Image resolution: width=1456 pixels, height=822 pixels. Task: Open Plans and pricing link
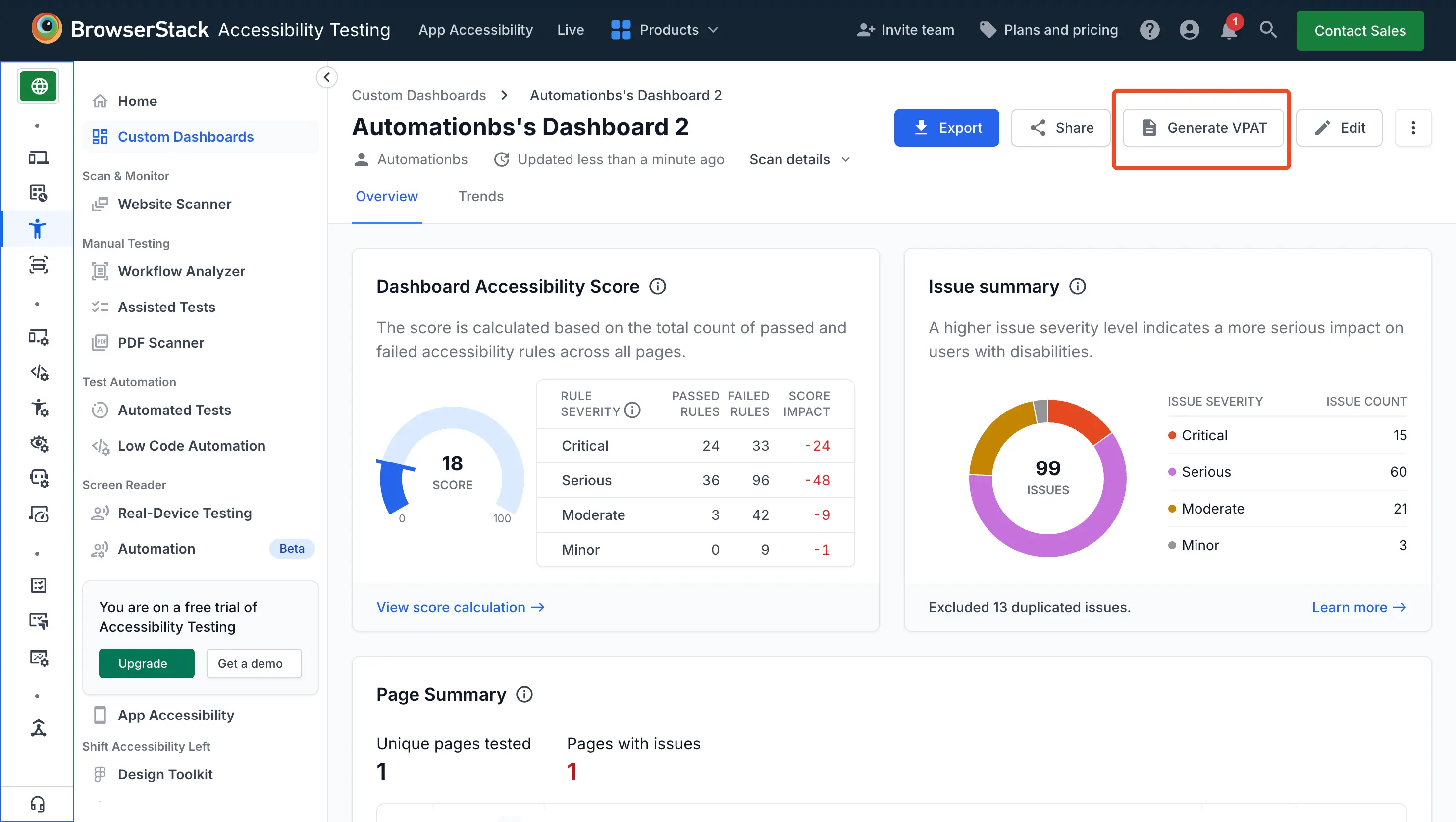coord(1048,30)
